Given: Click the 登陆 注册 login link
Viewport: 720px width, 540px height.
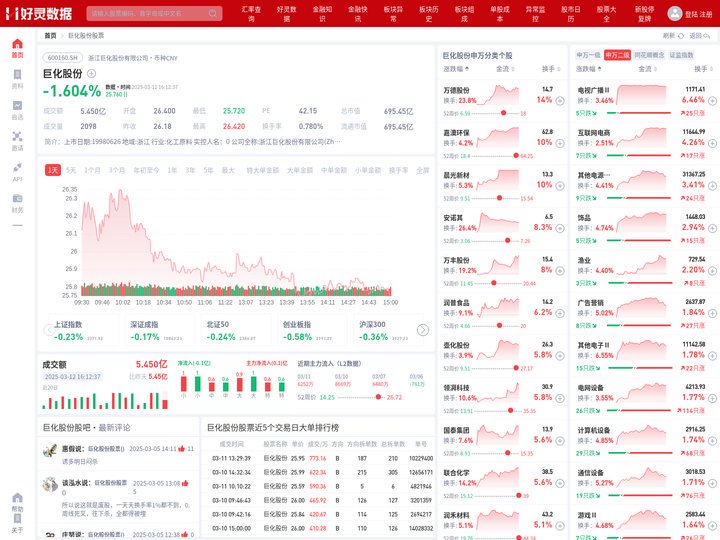Looking at the screenshot, I should tap(698, 14).
